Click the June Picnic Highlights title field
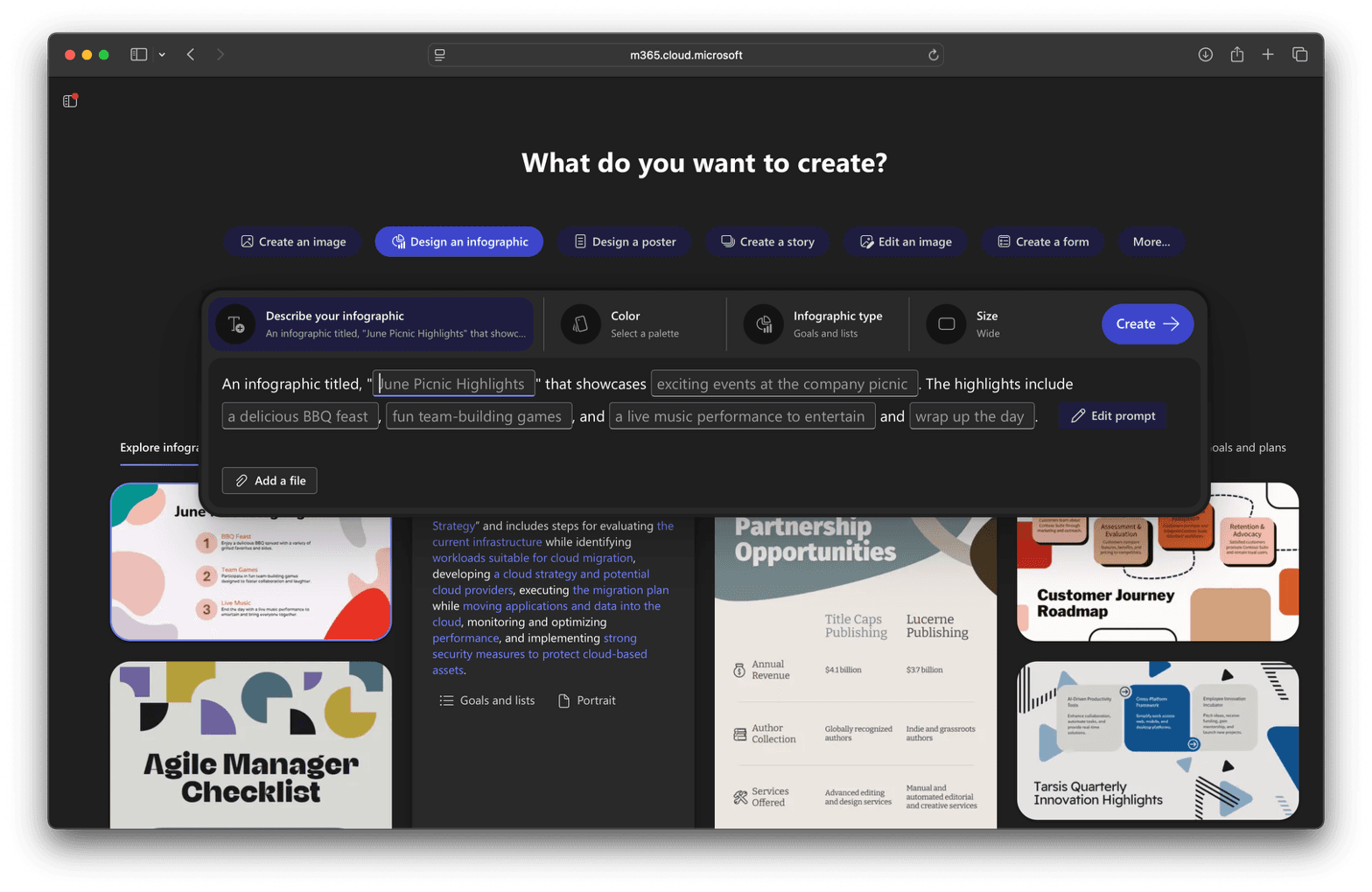This screenshot has width=1372, height=892. (x=453, y=384)
